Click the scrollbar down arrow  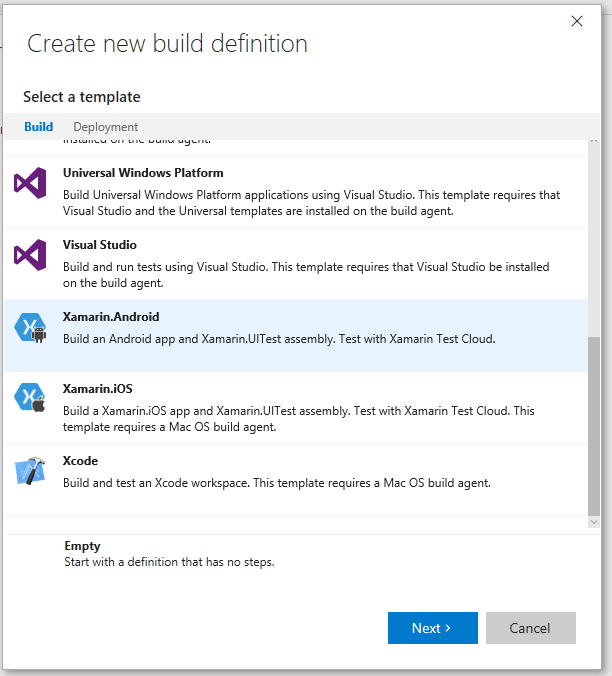(x=593, y=522)
